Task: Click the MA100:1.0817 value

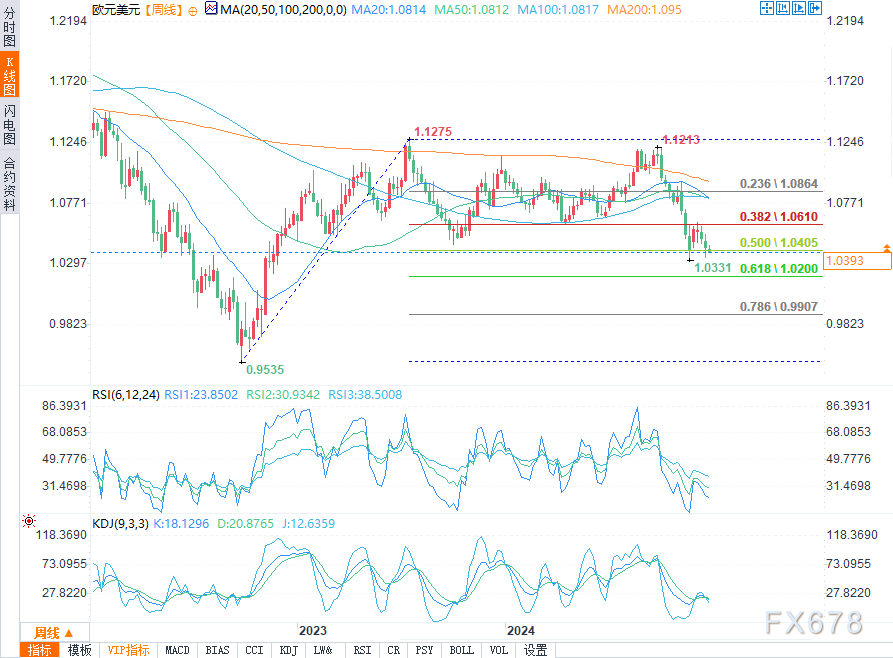Action: coord(558,10)
